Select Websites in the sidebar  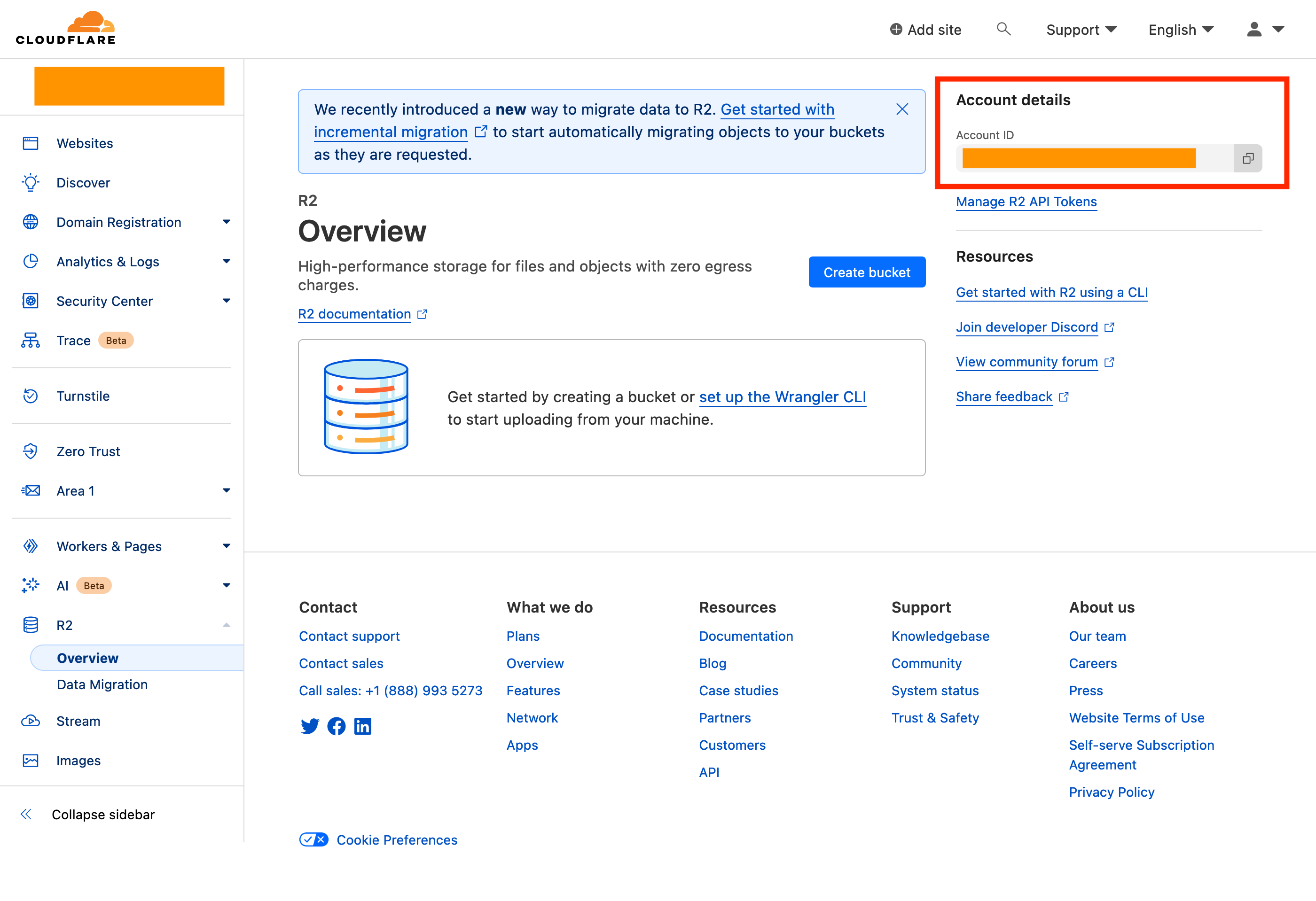(85, 143)
